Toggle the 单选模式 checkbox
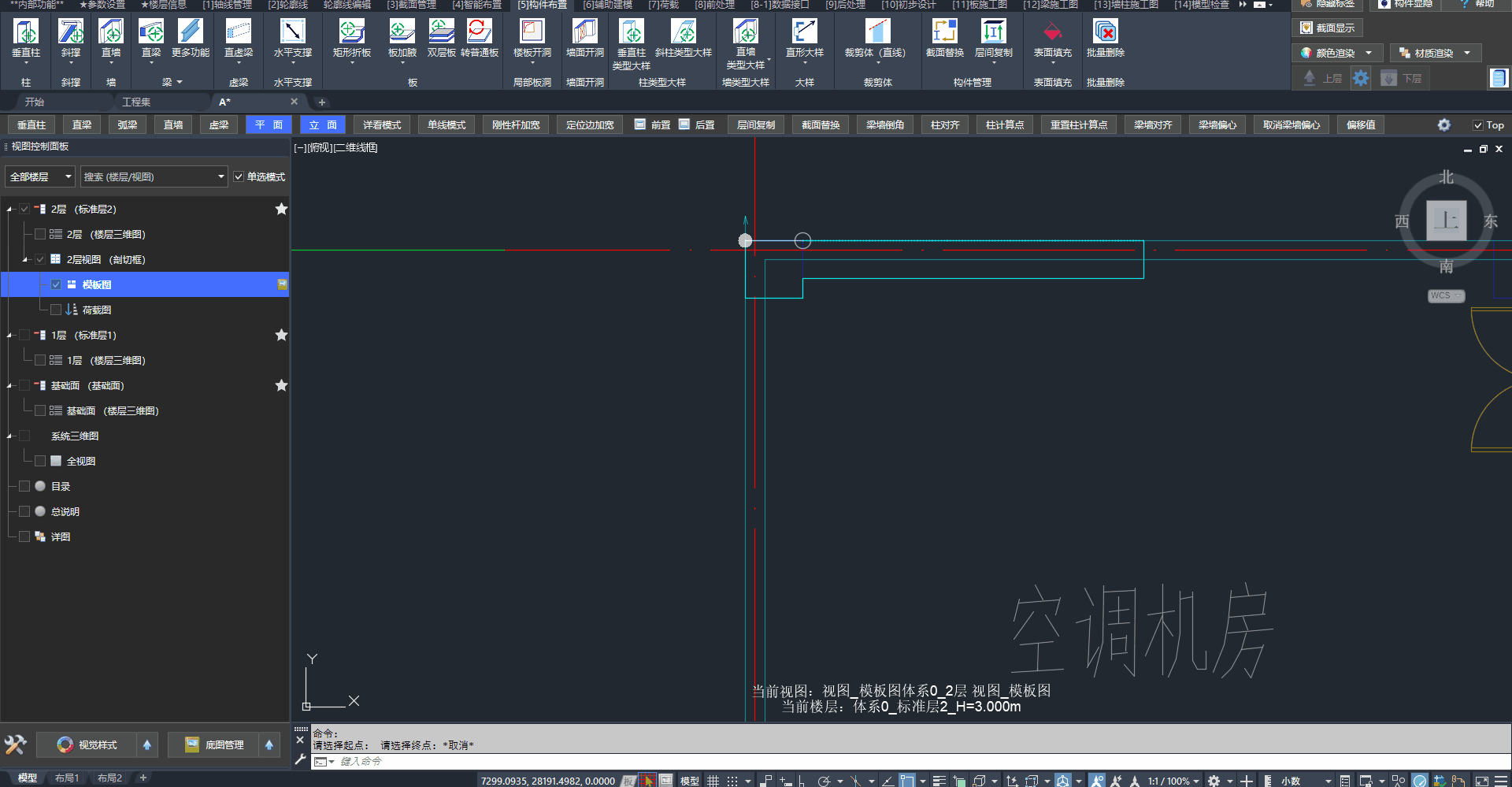1512x787 pixels. (239, 177)
